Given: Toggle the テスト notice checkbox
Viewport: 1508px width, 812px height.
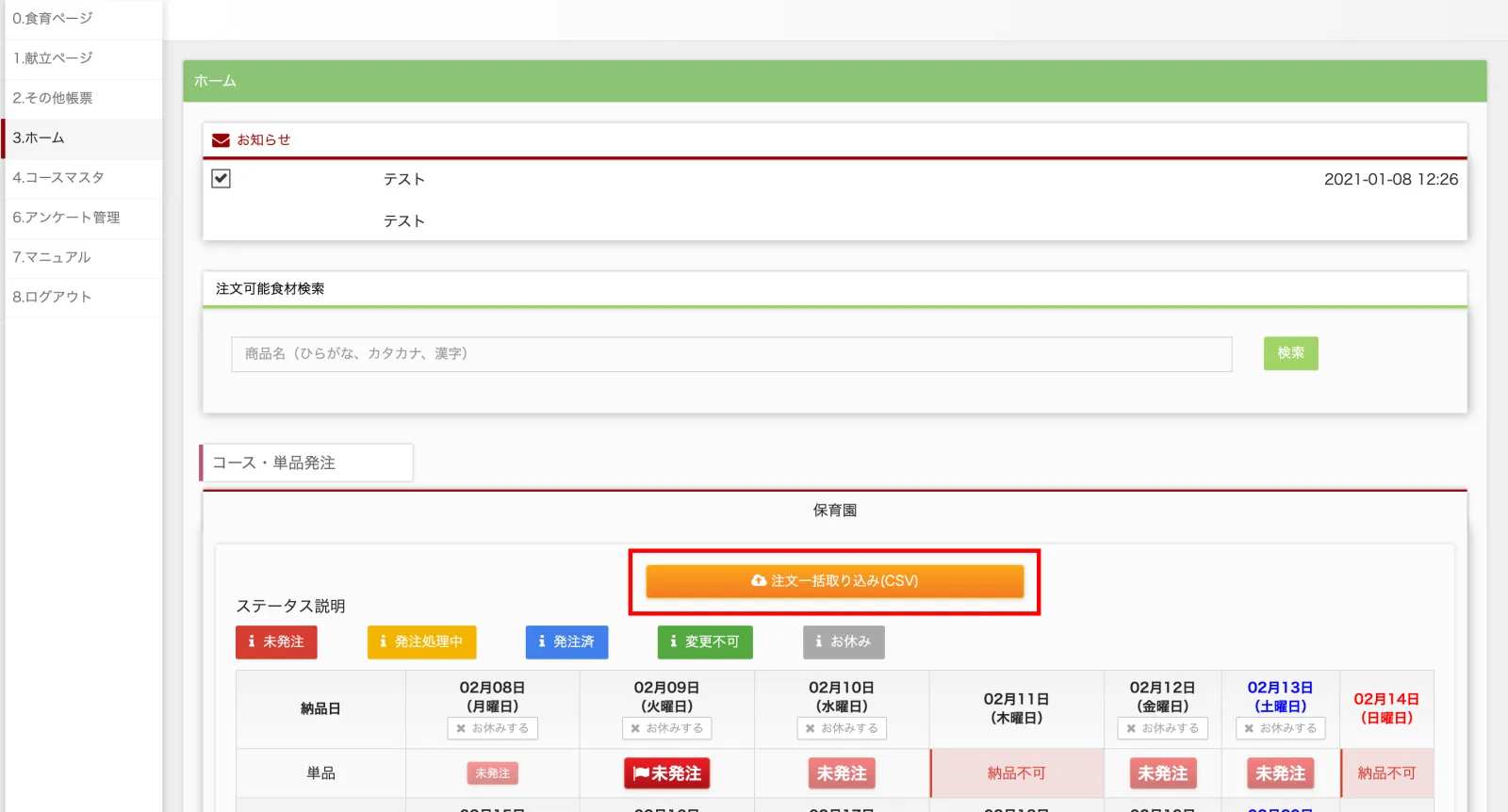Looking at the screenshot, I should coord(221,179).
